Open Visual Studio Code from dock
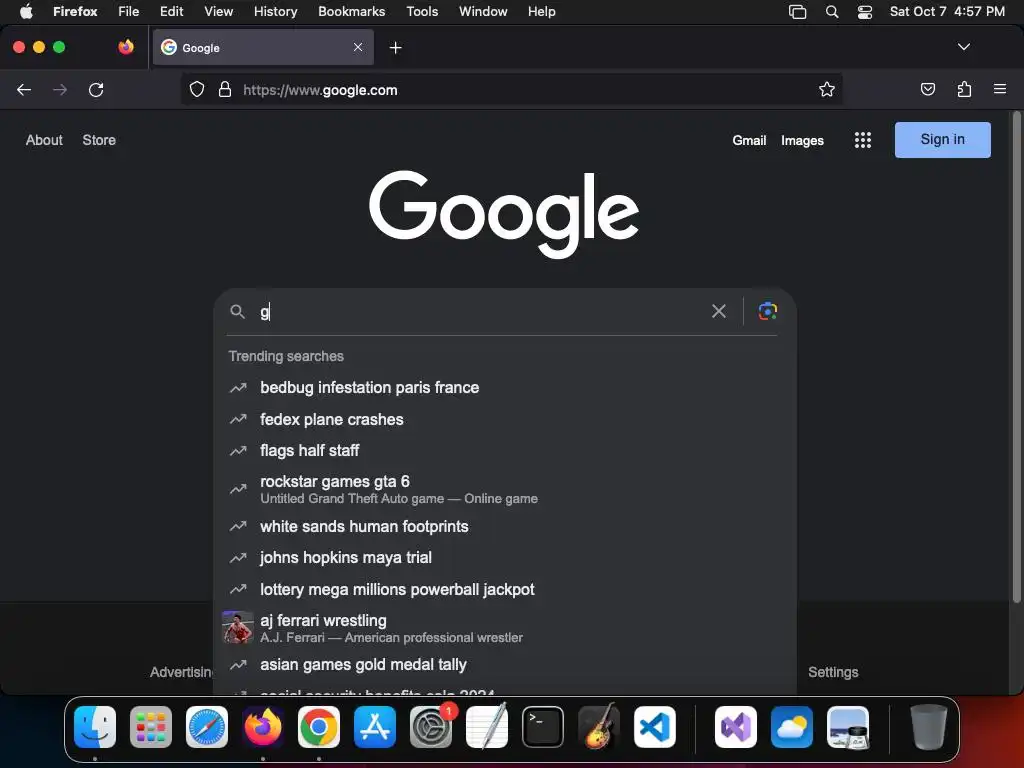This screenshot has width=1024, height=768. pos(654,726)
